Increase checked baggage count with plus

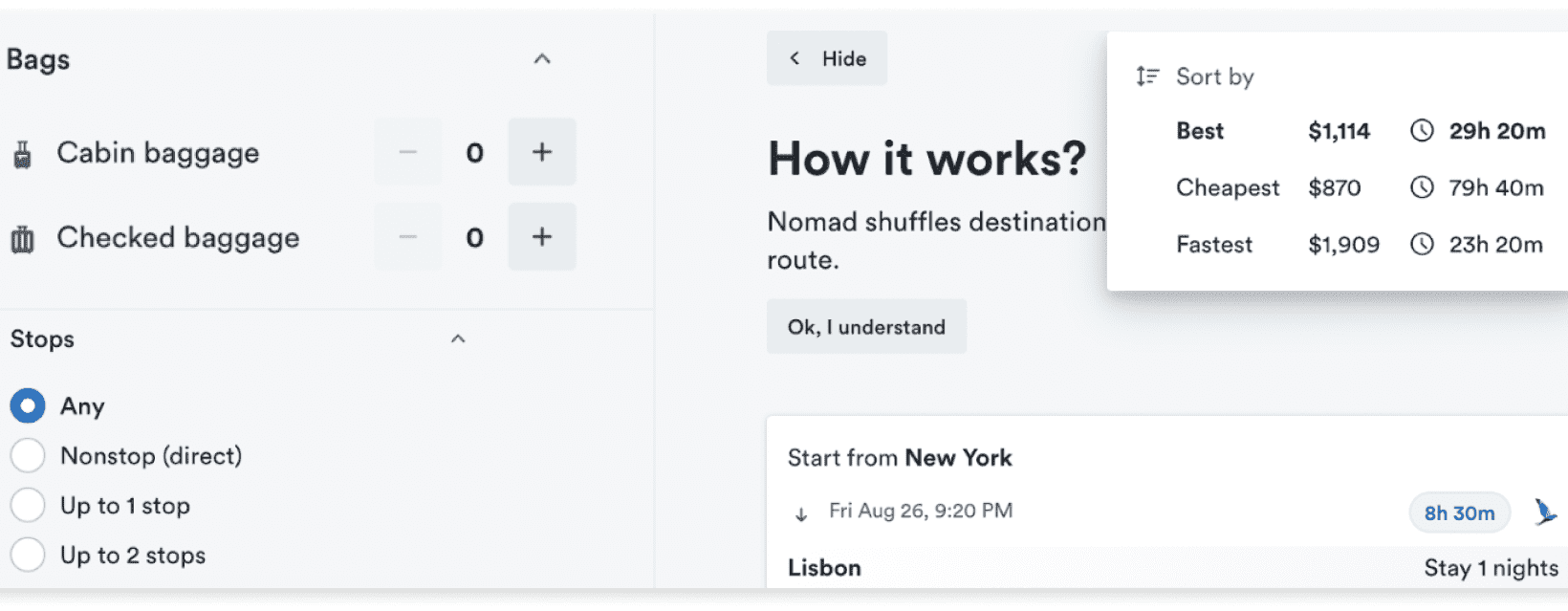(542, 237)
